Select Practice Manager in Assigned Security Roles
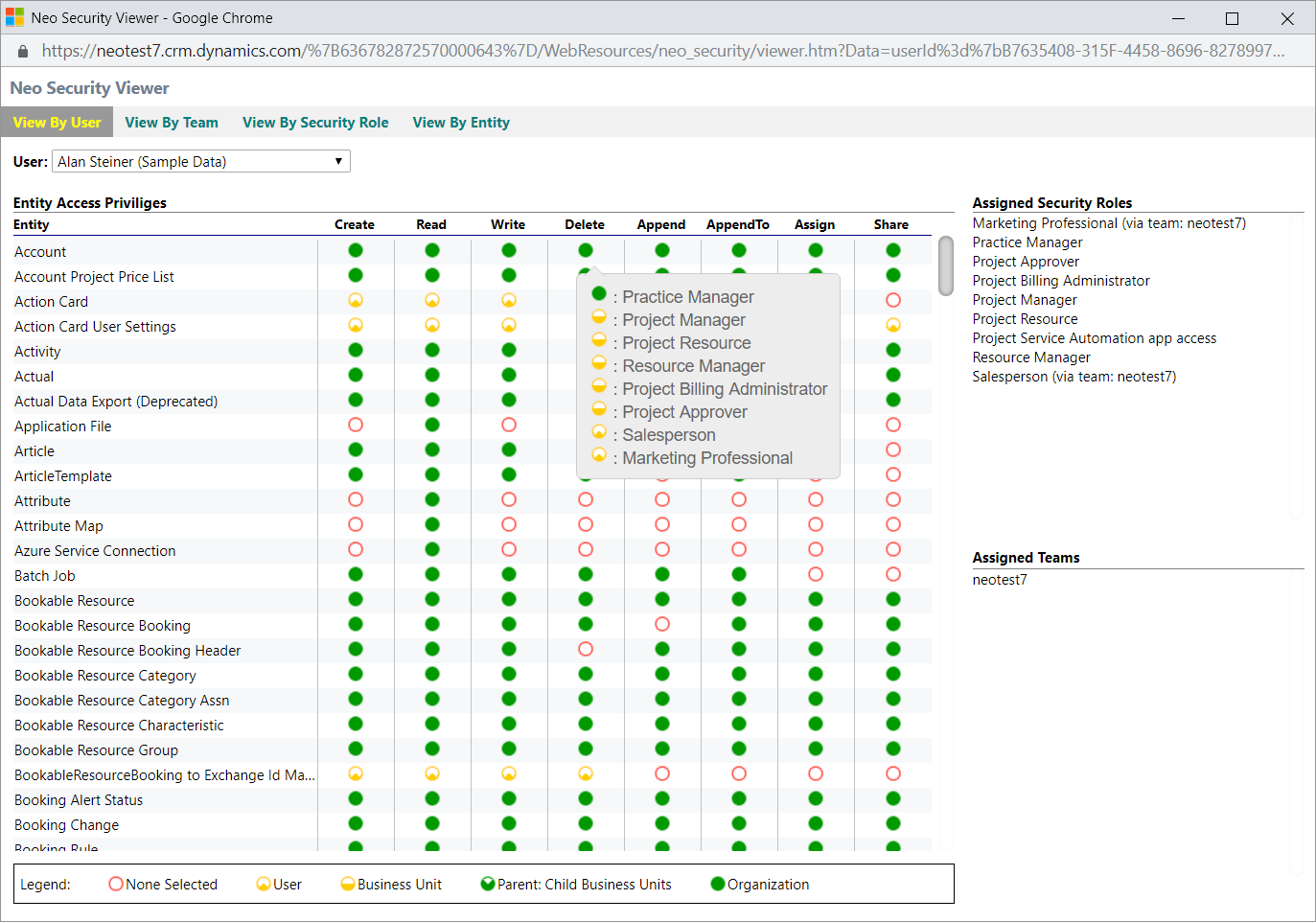 pos(1027,242)
